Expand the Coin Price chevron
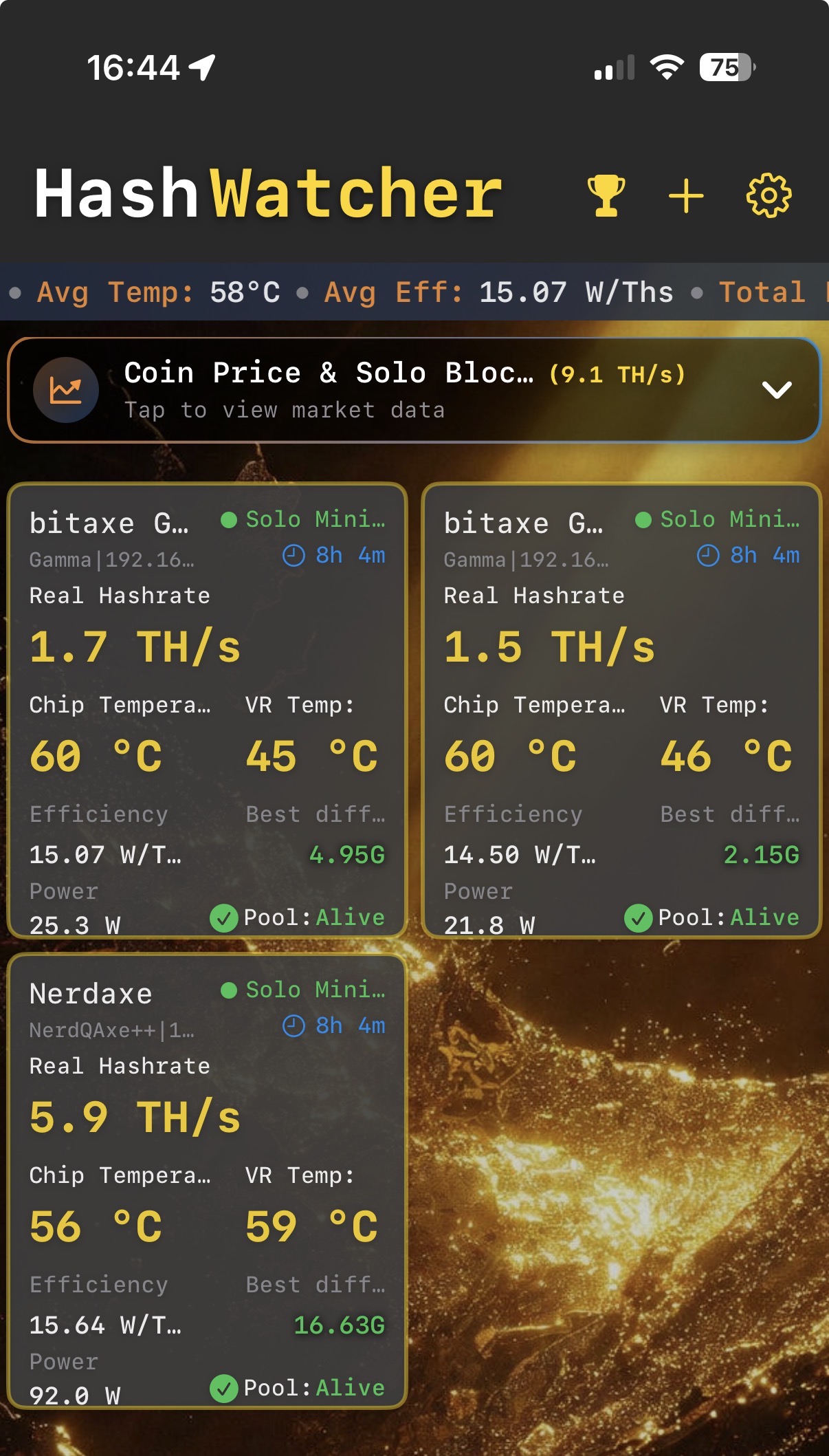829x1456 pixels. click(777, 390)
